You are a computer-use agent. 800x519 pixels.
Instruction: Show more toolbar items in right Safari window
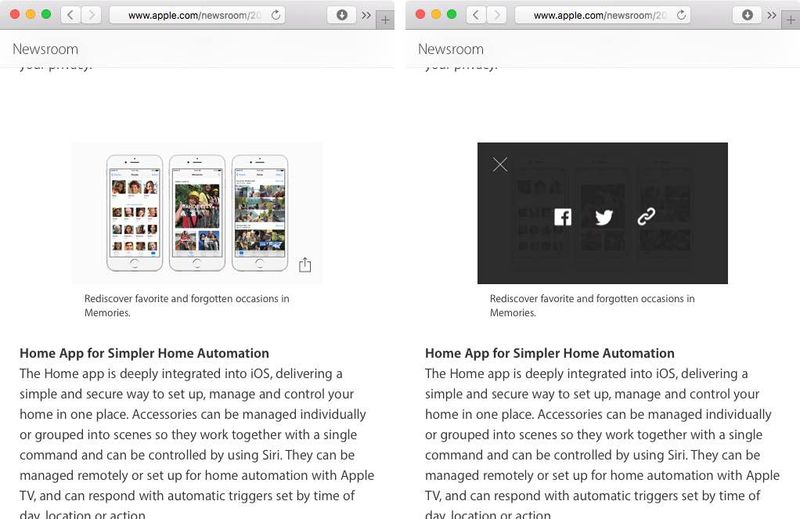771,15
